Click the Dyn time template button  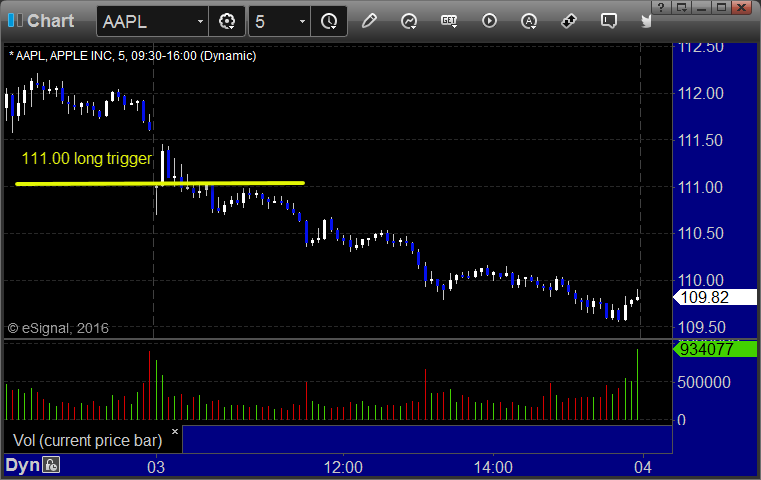click(x=22, y=465)
